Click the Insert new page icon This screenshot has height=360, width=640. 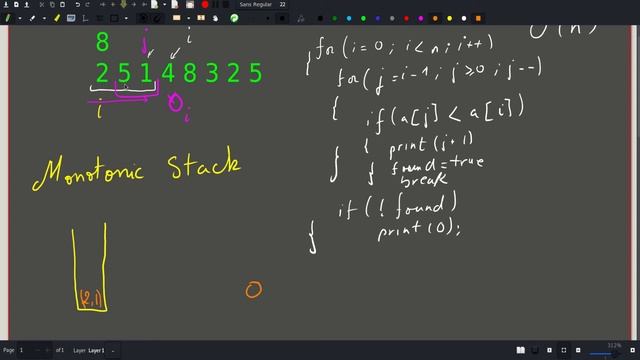click(x=155, y=4)
